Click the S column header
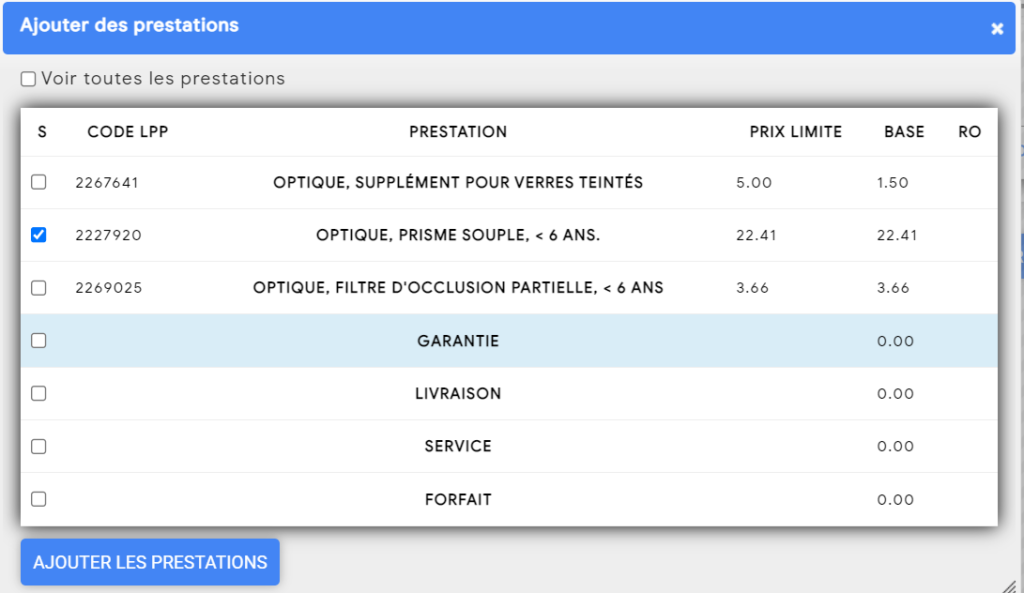 pos(42,132)
